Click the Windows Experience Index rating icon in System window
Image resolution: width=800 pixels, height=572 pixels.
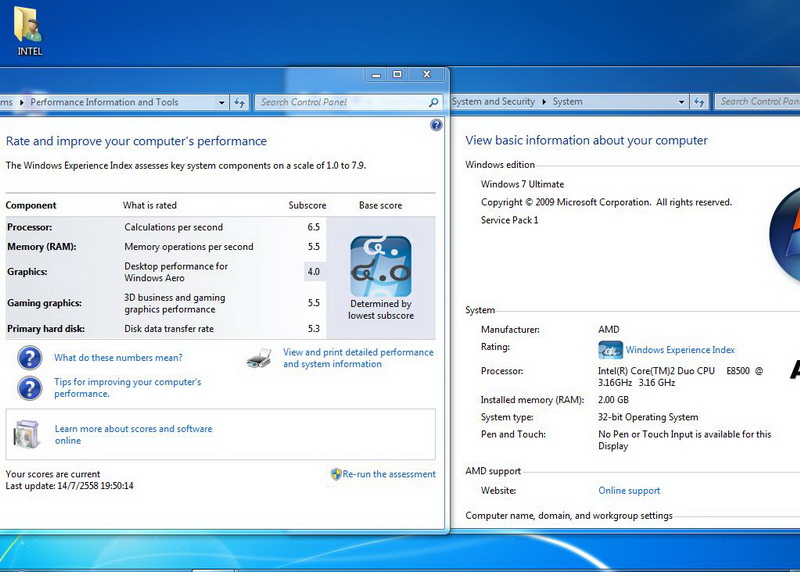click(610, 350)
